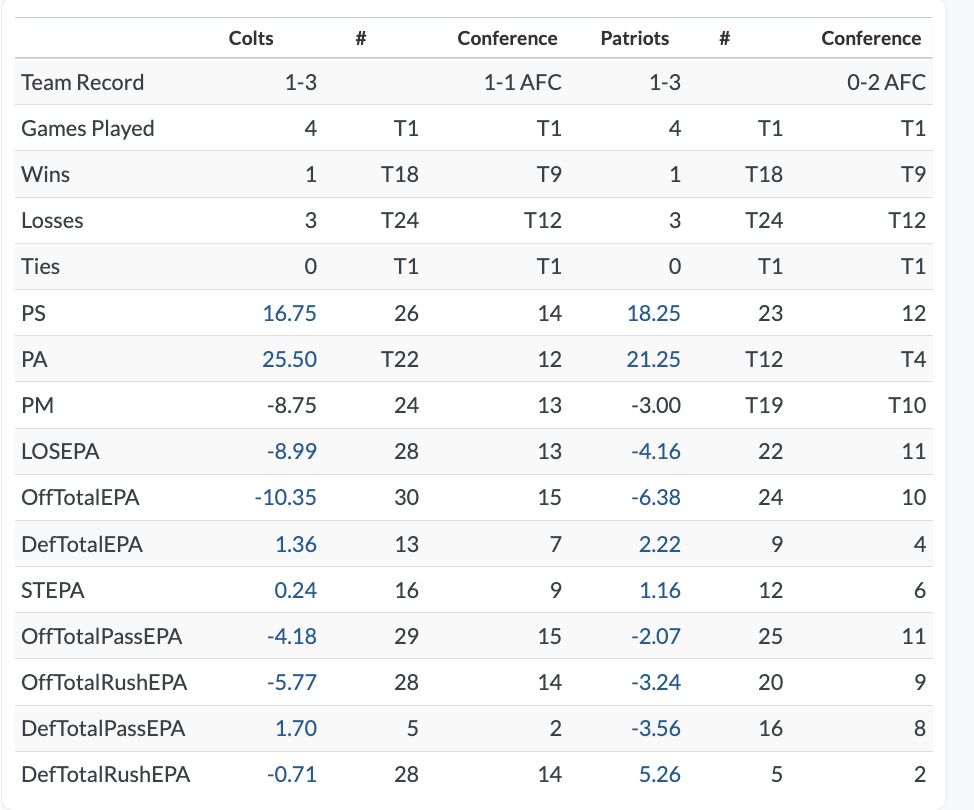Open the Patriots DefTotalEPA link 2.22
The width and height of the screenshot is (974, 810).
point(660,544)
